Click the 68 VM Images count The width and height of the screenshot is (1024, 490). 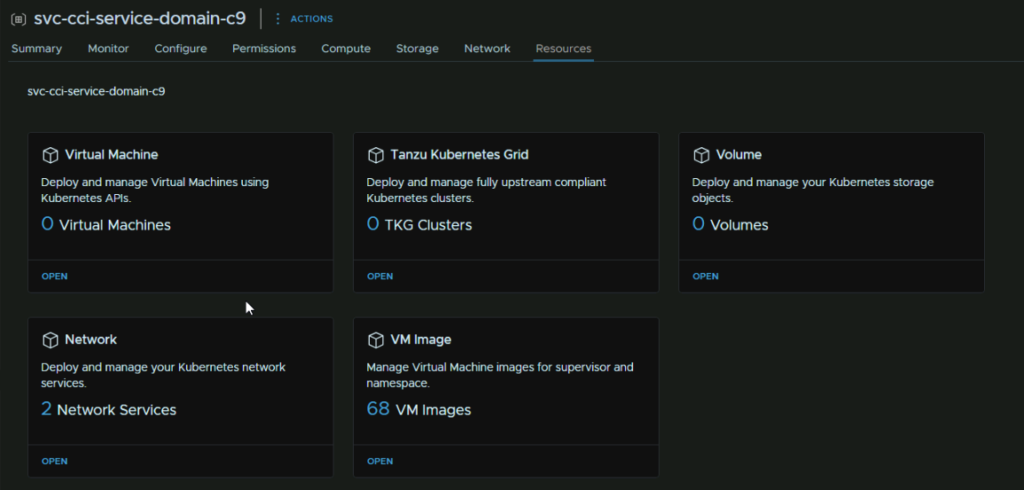tap(419, 410)
